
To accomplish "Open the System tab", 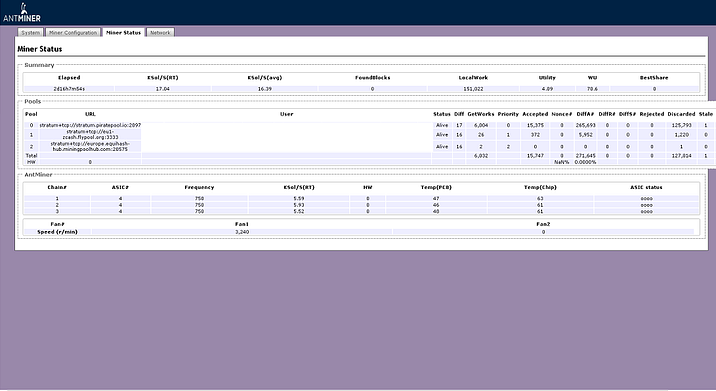I will click(x=31, y=32).
